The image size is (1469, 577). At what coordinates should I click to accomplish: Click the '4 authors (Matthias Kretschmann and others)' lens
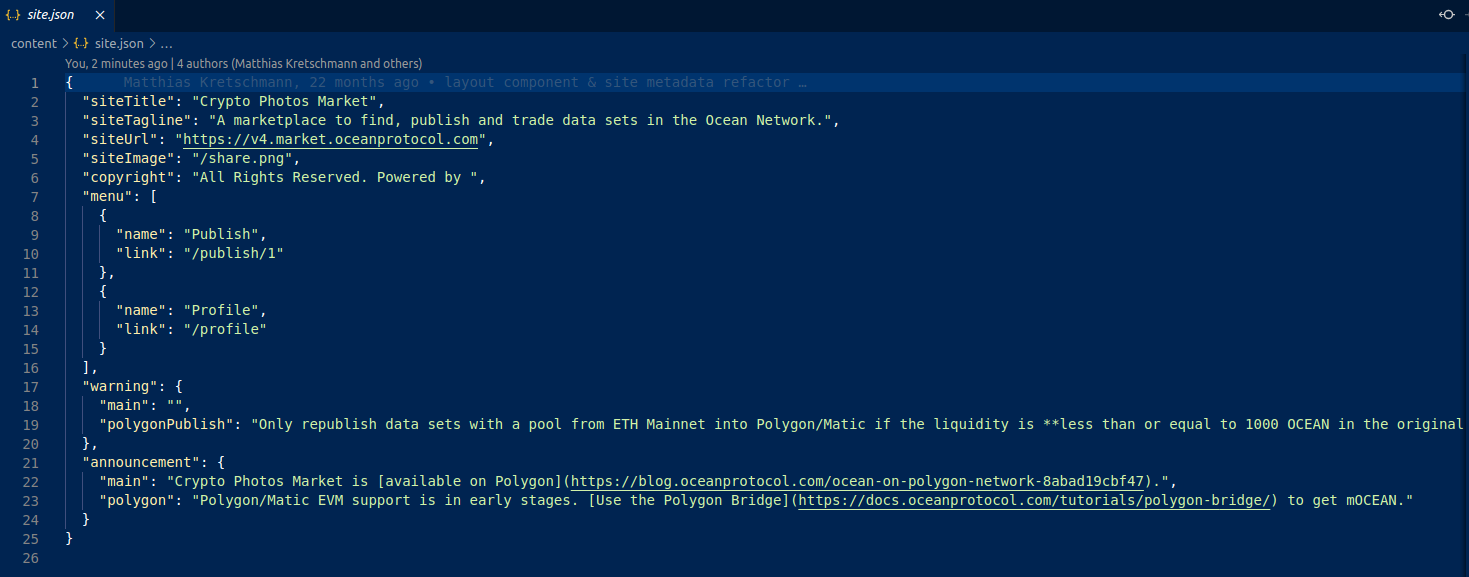(299, 63)
